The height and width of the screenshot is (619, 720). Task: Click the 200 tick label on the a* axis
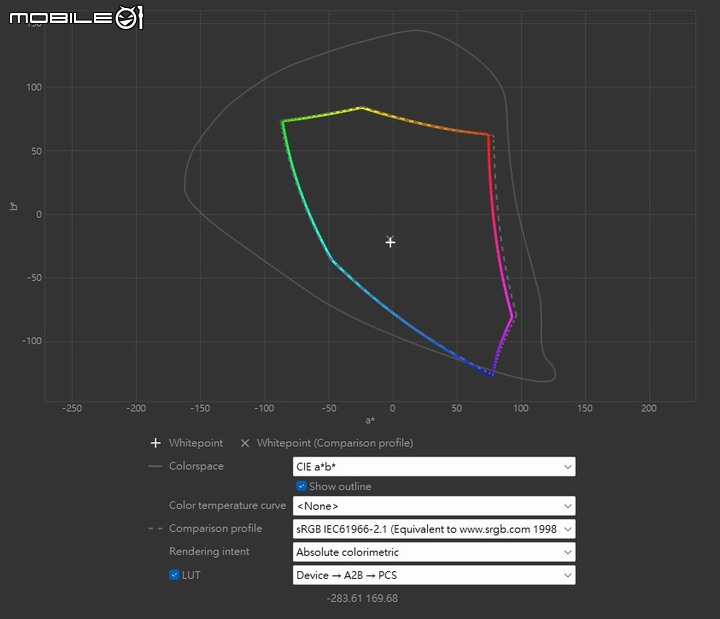649,408
